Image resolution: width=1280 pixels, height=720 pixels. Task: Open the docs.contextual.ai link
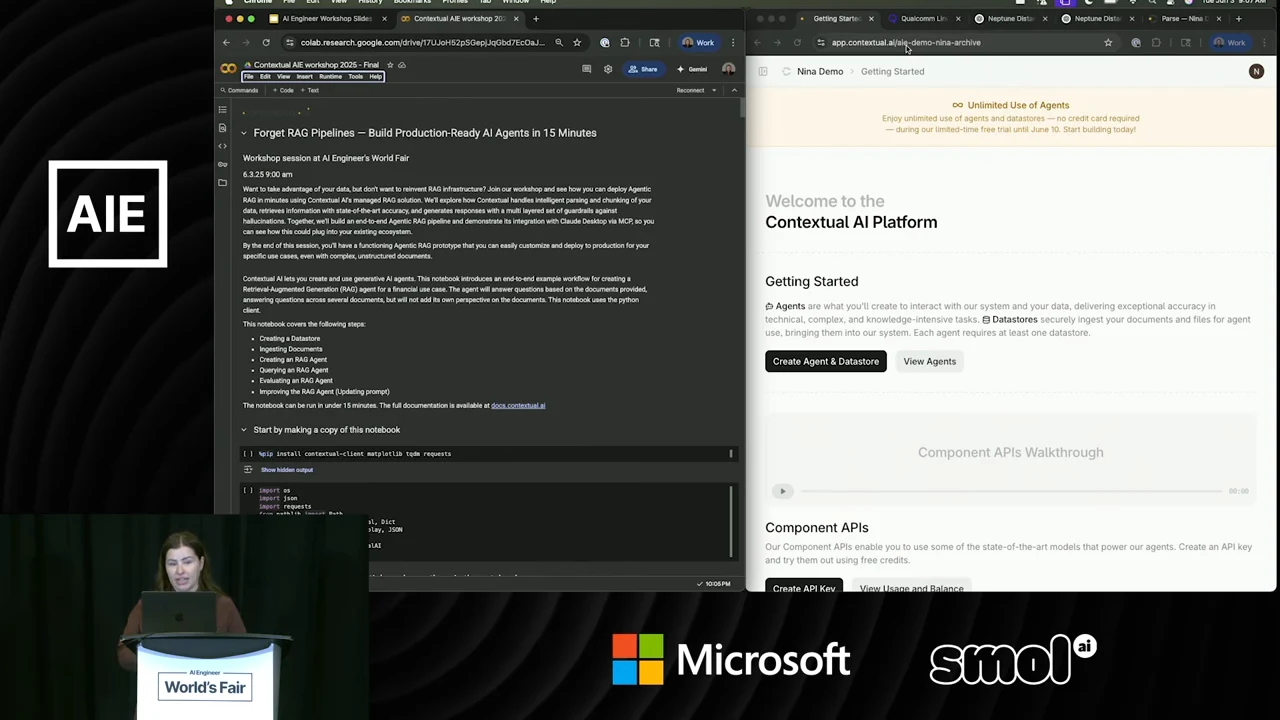coord(518,405)
